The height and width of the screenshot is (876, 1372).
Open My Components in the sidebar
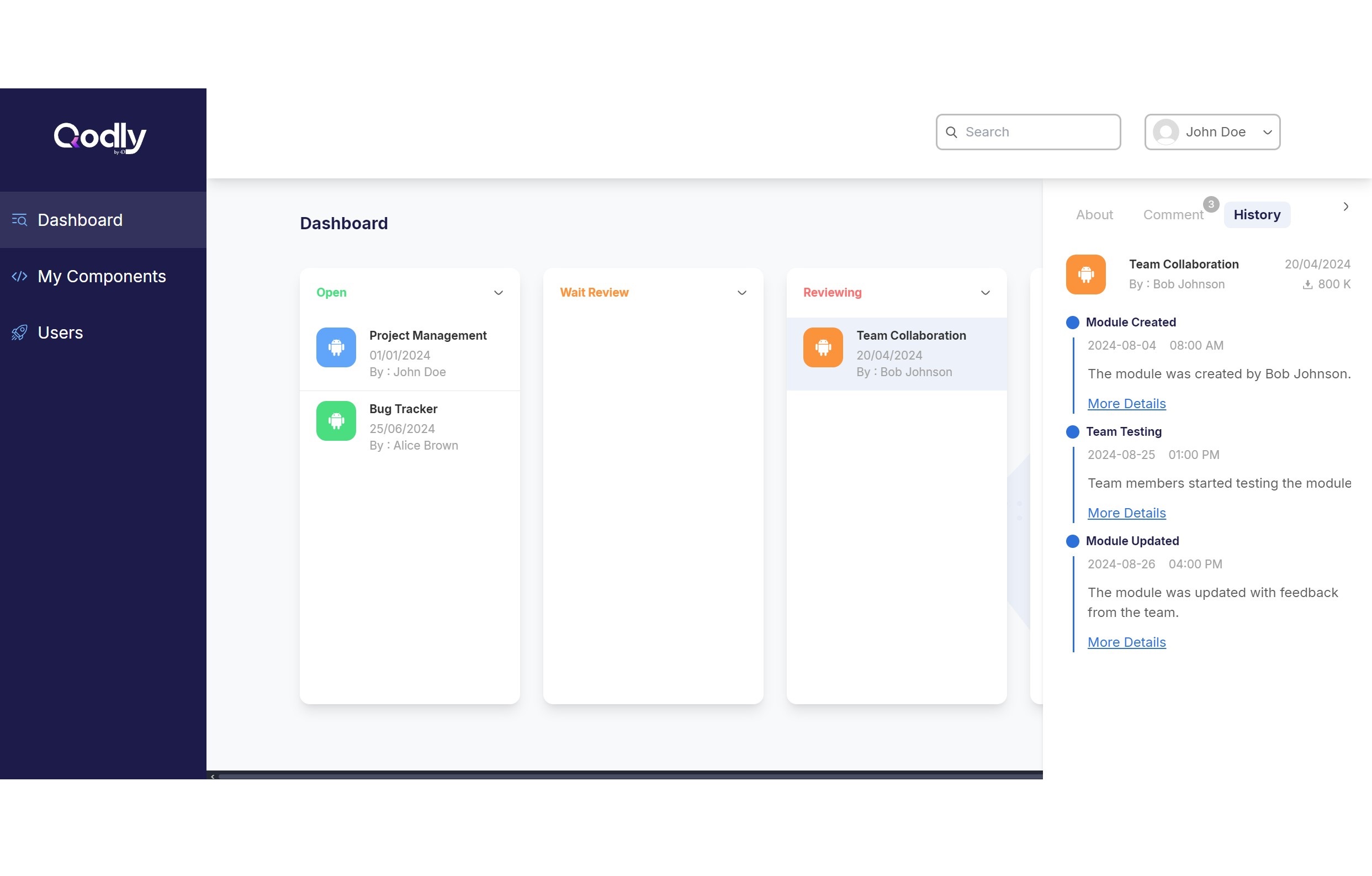(102, 276)
